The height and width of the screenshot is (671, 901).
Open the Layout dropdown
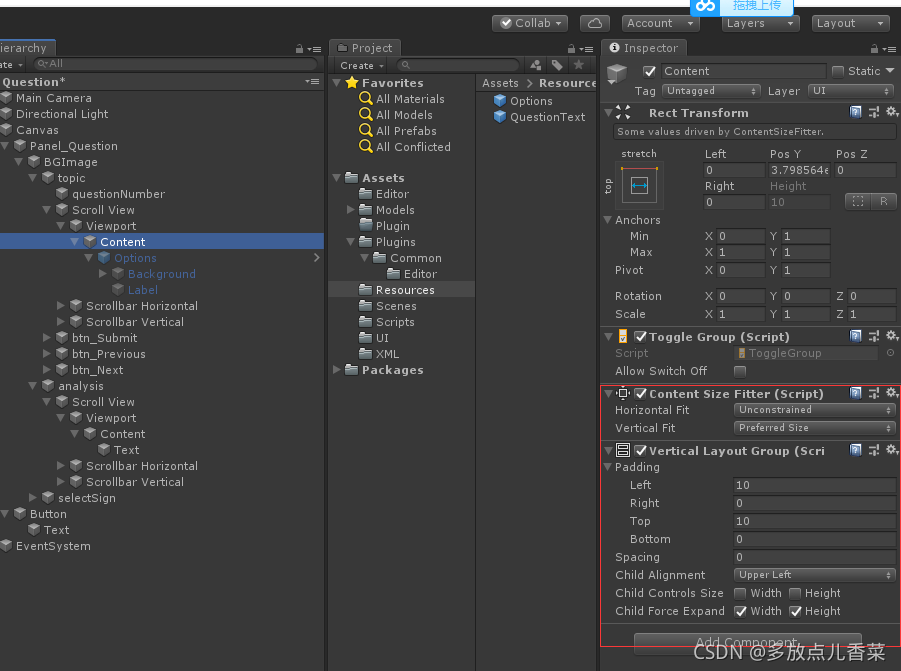(x=850, y=23)
